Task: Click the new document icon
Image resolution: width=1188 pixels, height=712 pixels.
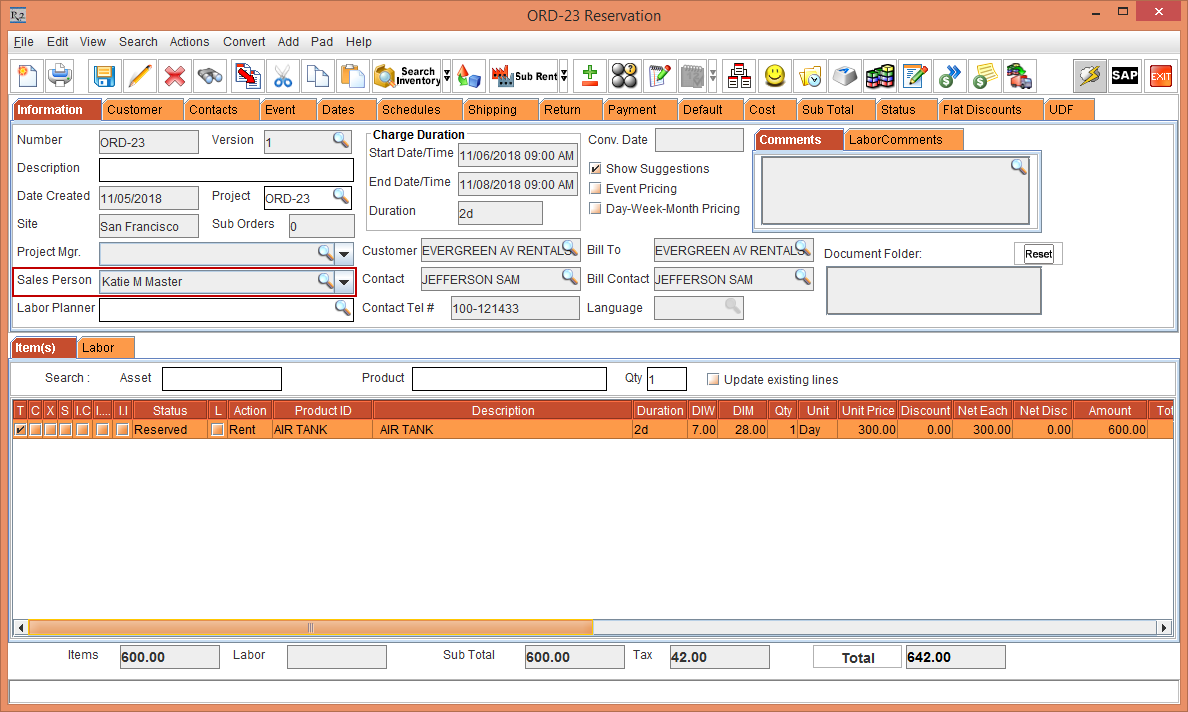Action: coord(28,76)
